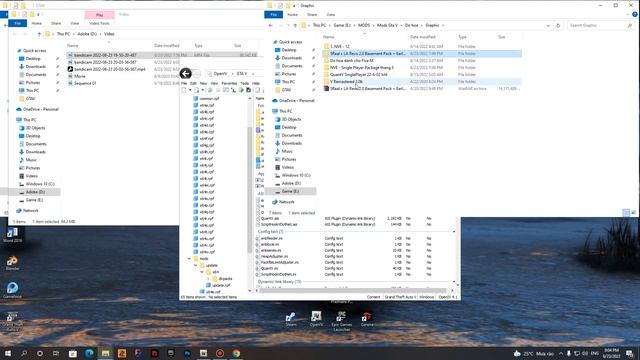Click the green arrow icon in OpenIV toolbar
This screenshot has height=360, width=640.
(x=241, y=90)
